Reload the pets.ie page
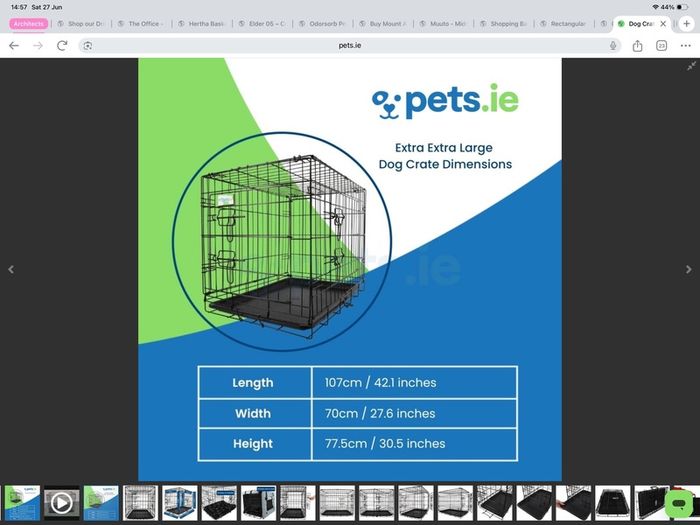 62,46
